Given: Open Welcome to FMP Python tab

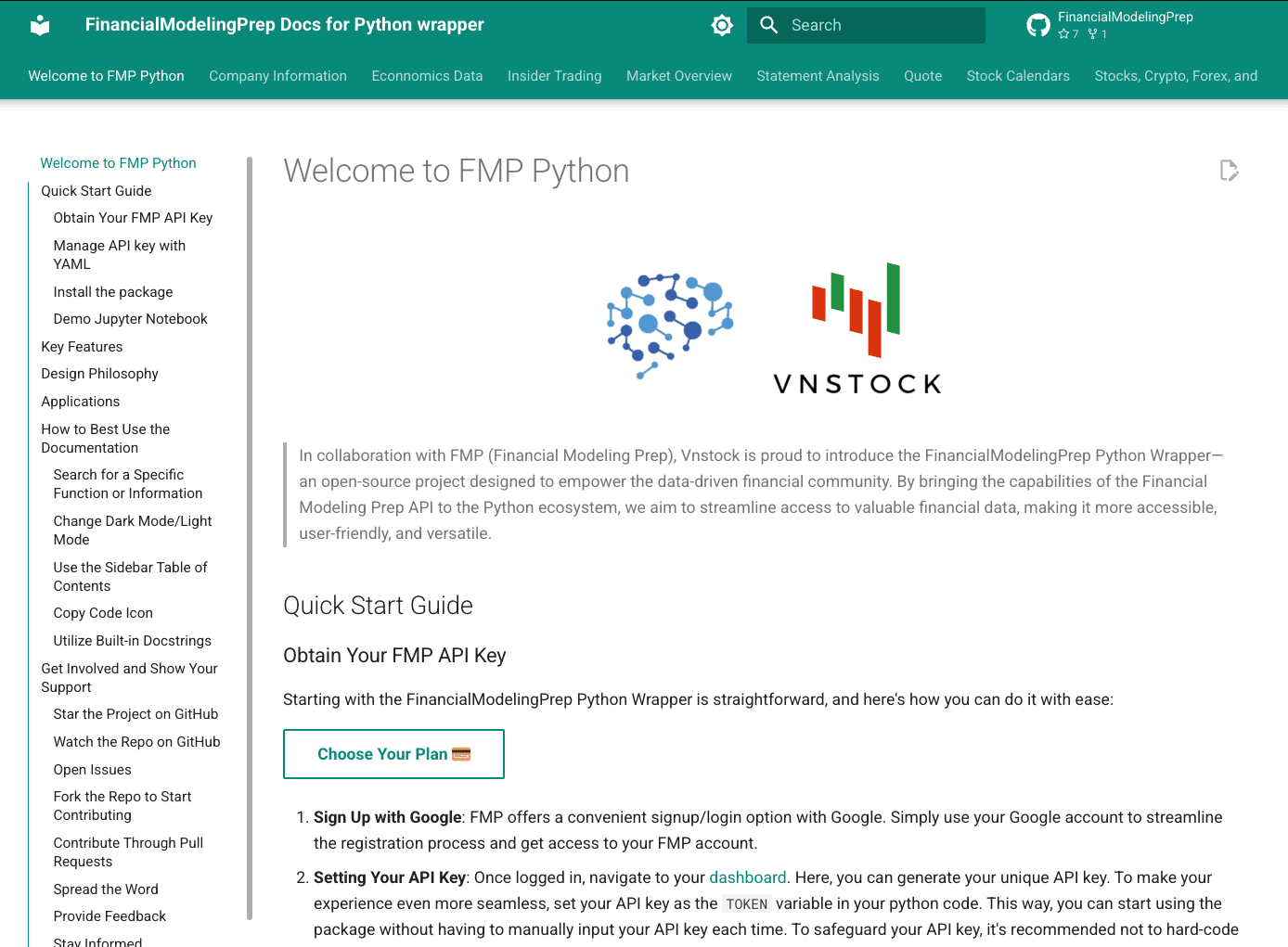Looking at the screenshot, I should tap(106, 76).
